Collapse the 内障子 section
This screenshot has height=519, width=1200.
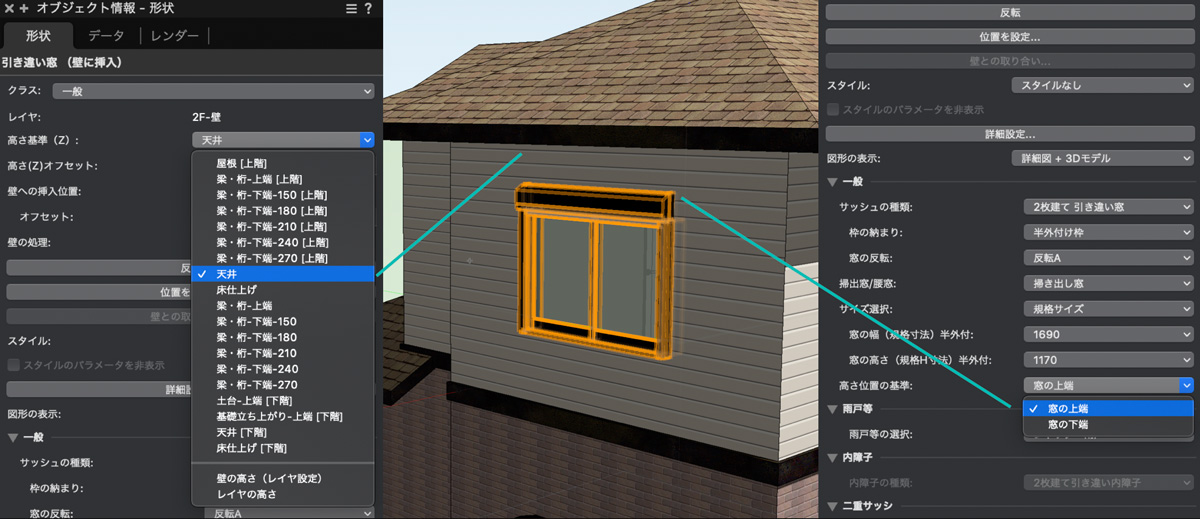click(834, 458)
